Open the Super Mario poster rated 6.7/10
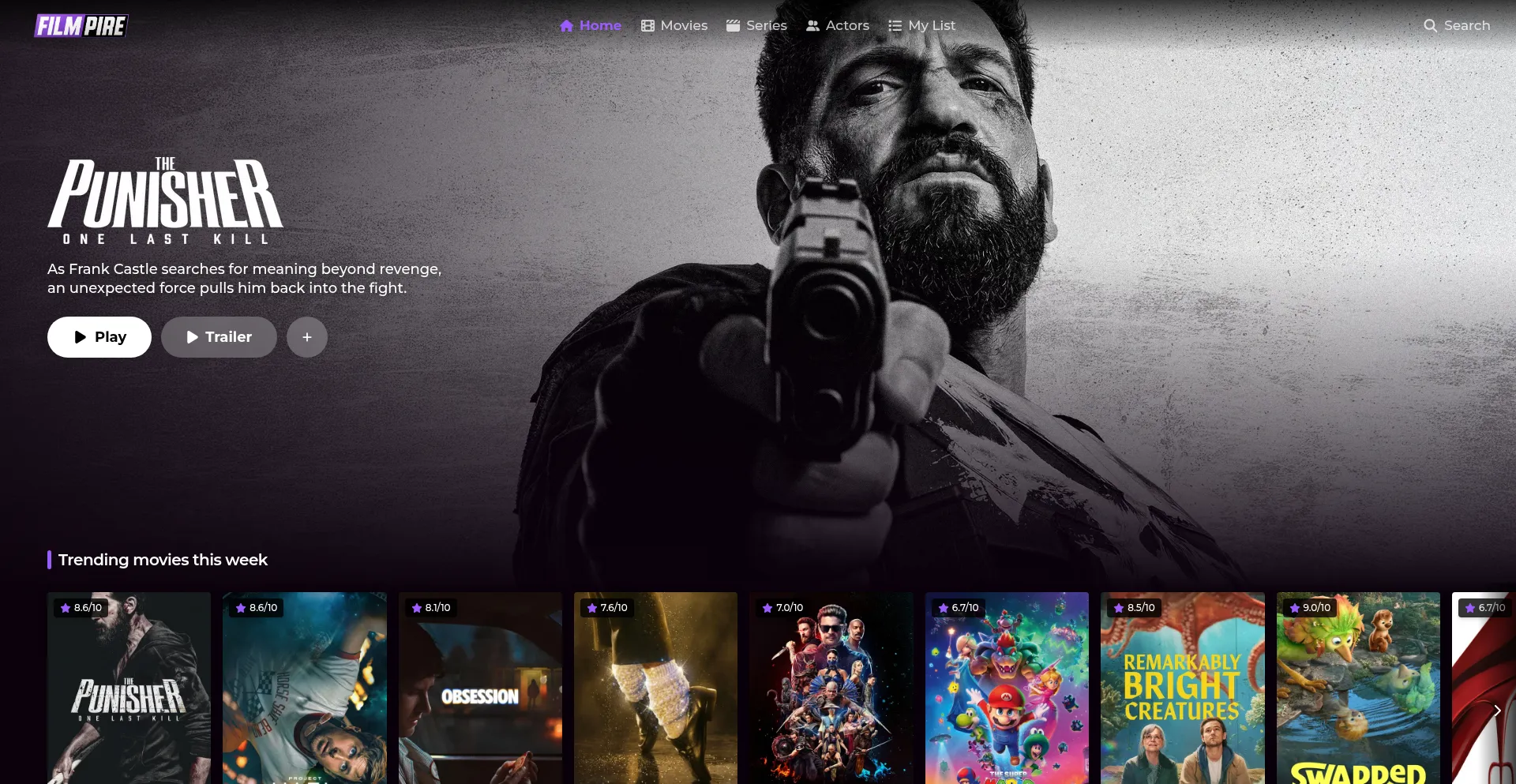 (1008, 688)
